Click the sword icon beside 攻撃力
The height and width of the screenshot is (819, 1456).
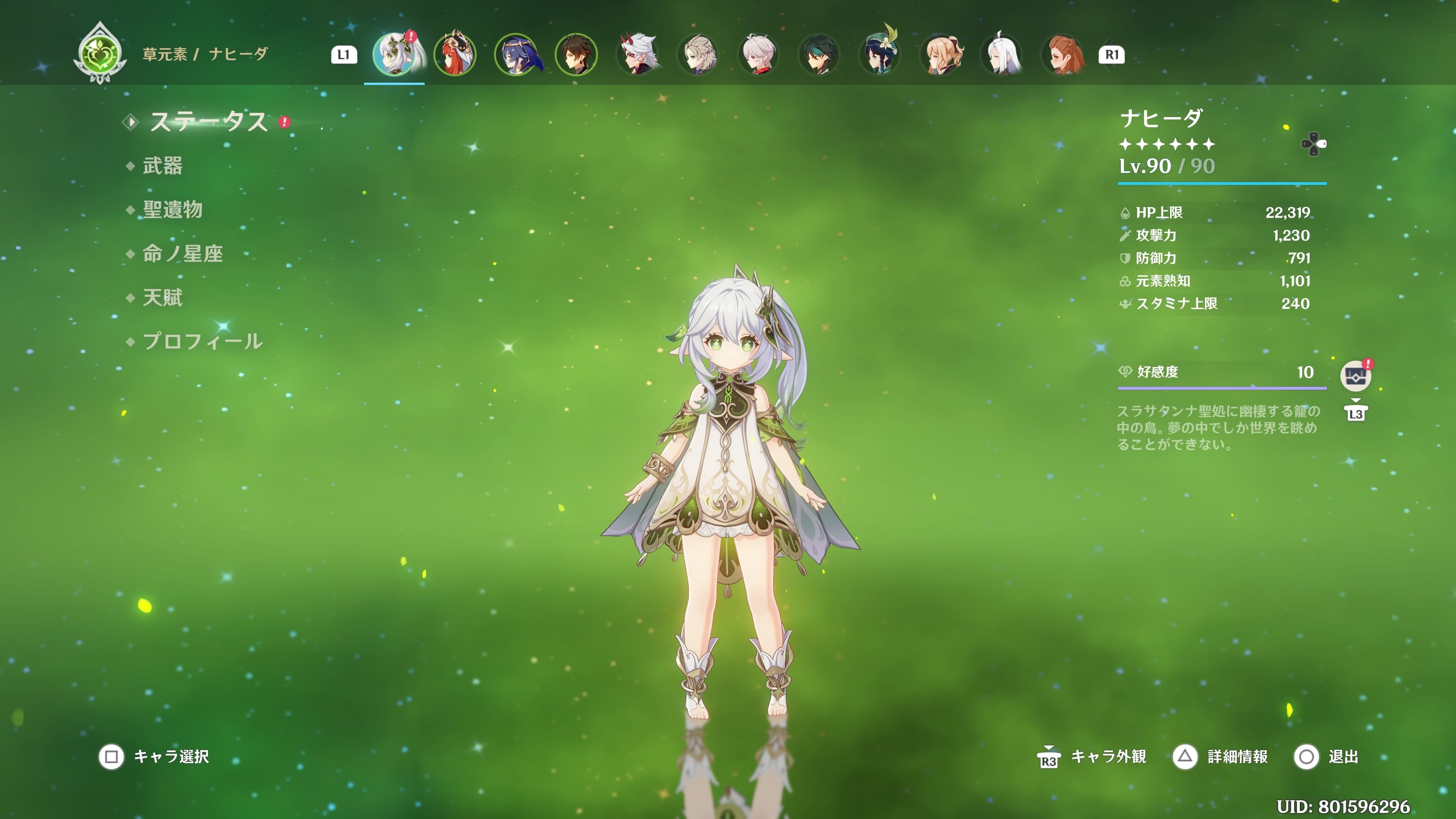(x=1125, y=236)
